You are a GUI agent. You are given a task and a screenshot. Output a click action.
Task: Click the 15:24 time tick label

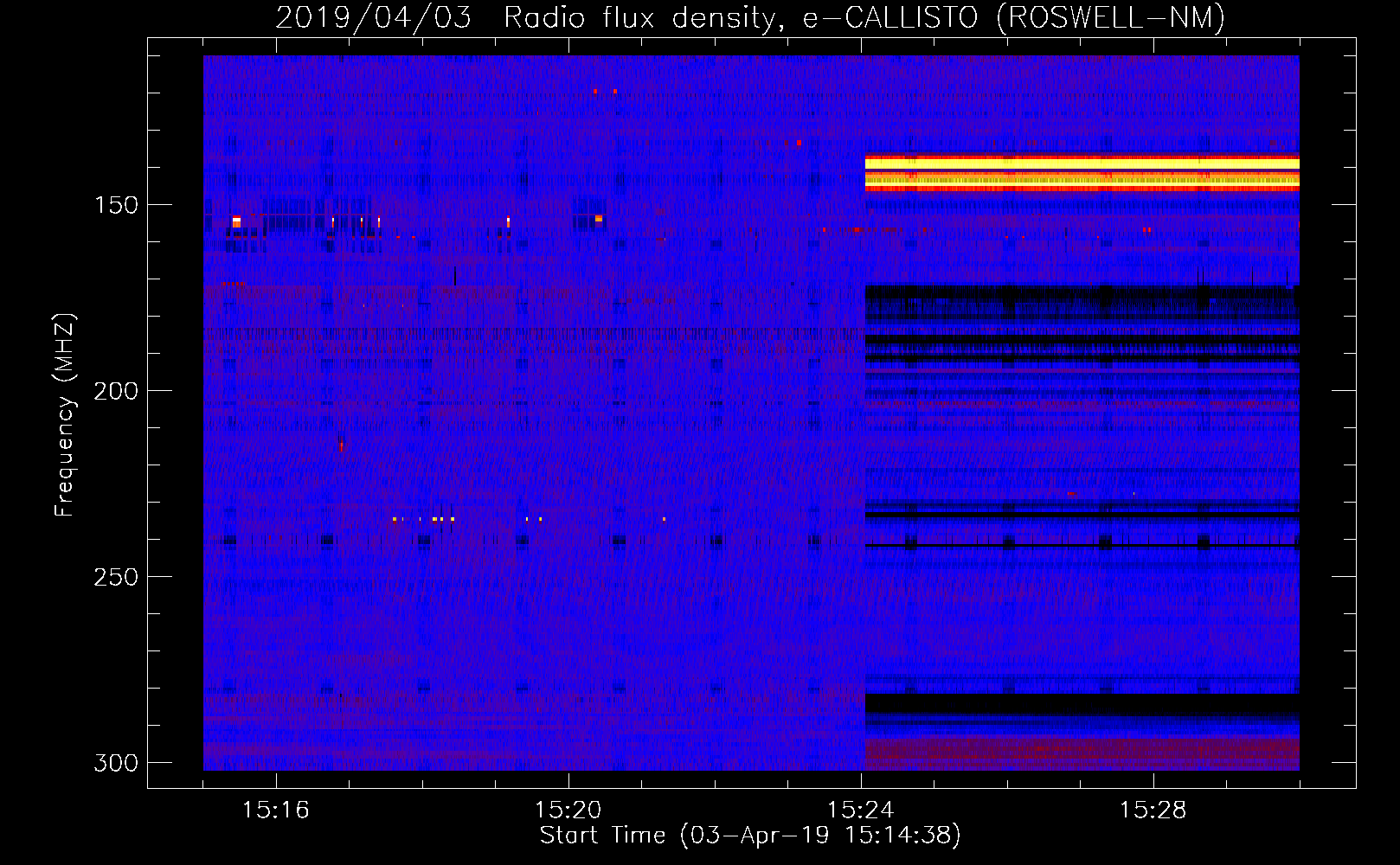(860, 810)
